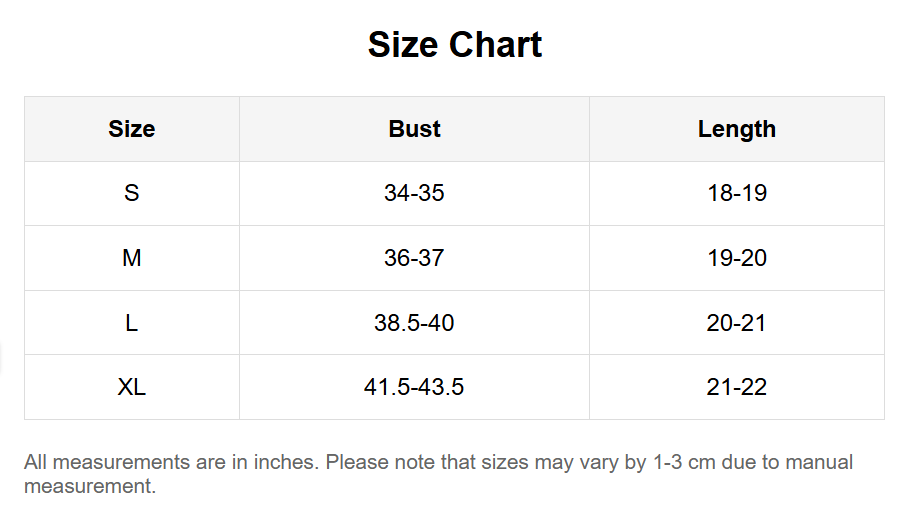This screenshot has width=913, height=529.
Task: Click the 21-22 length value
Action: (737, 387)
